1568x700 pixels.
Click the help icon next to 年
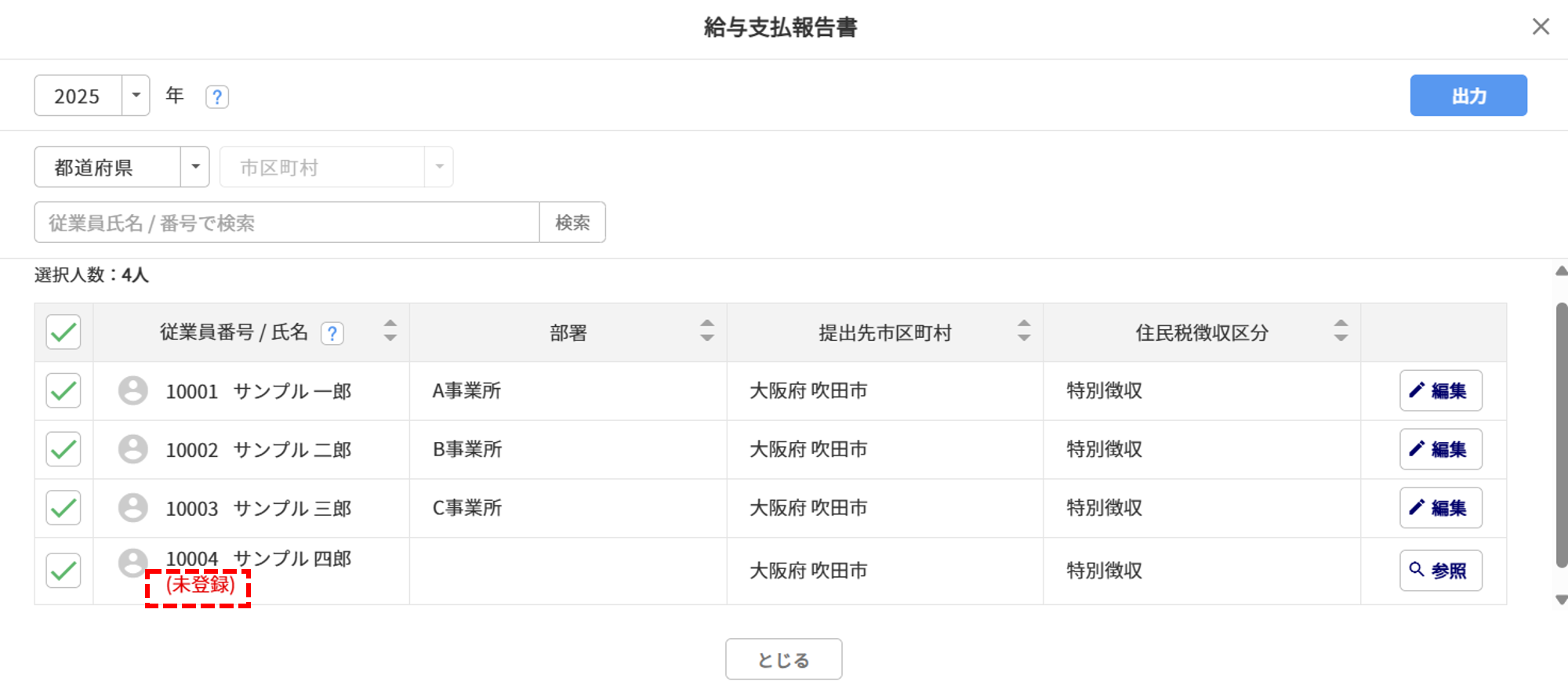tap(217, 96)
